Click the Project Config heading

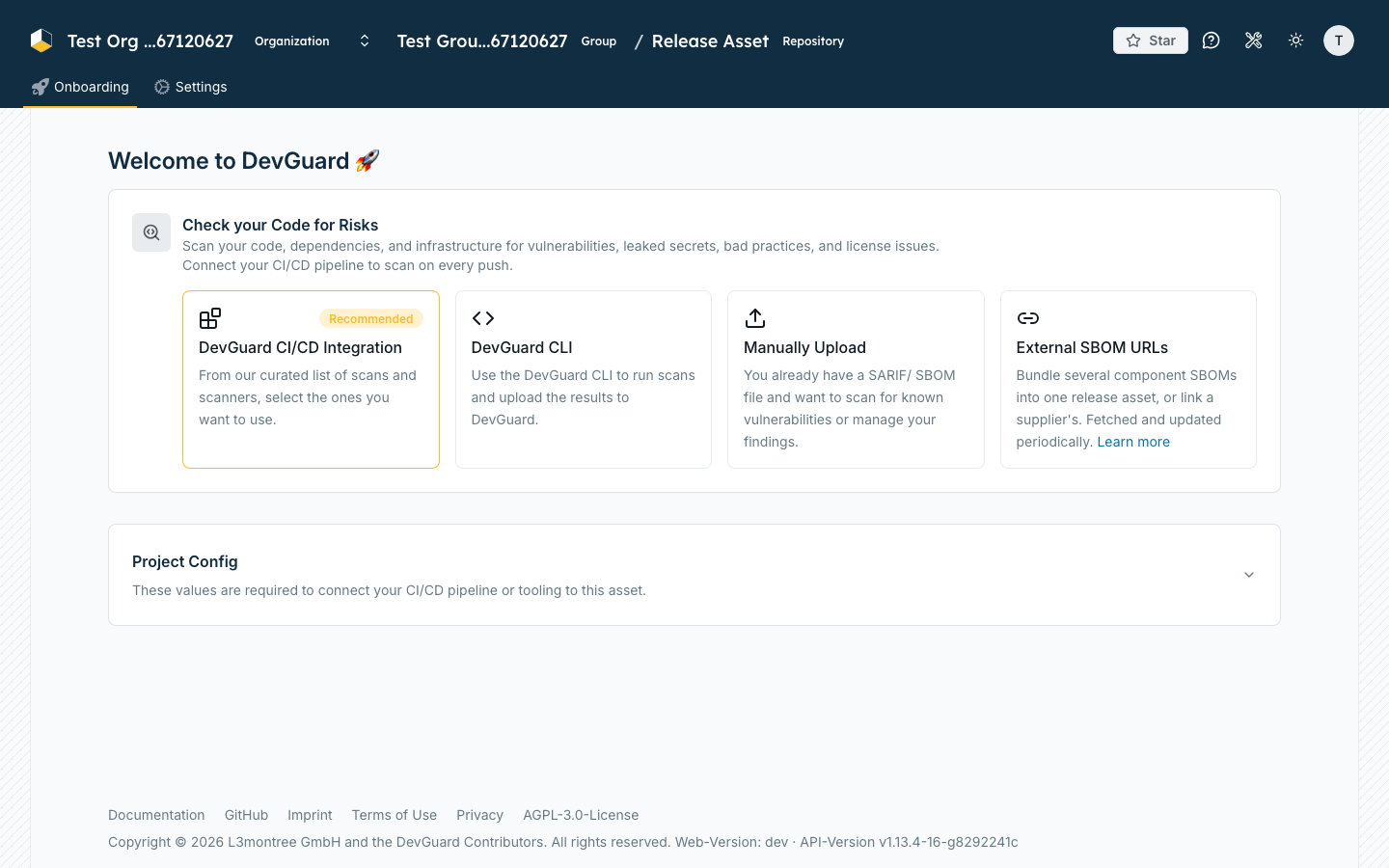click(185, 561)
